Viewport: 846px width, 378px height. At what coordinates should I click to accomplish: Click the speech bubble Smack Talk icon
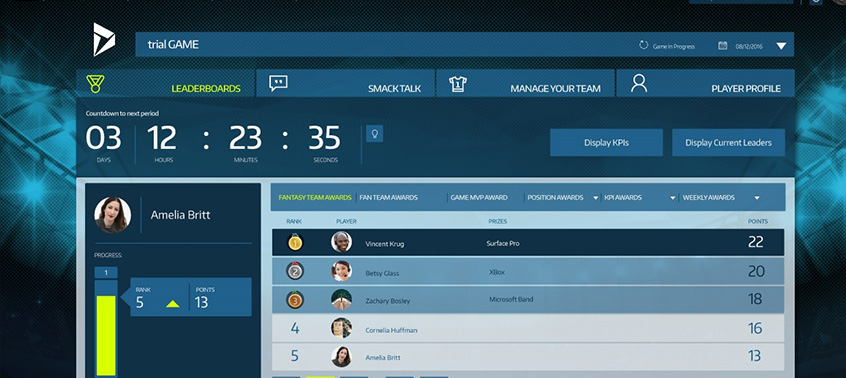click(x=278, y=84)
